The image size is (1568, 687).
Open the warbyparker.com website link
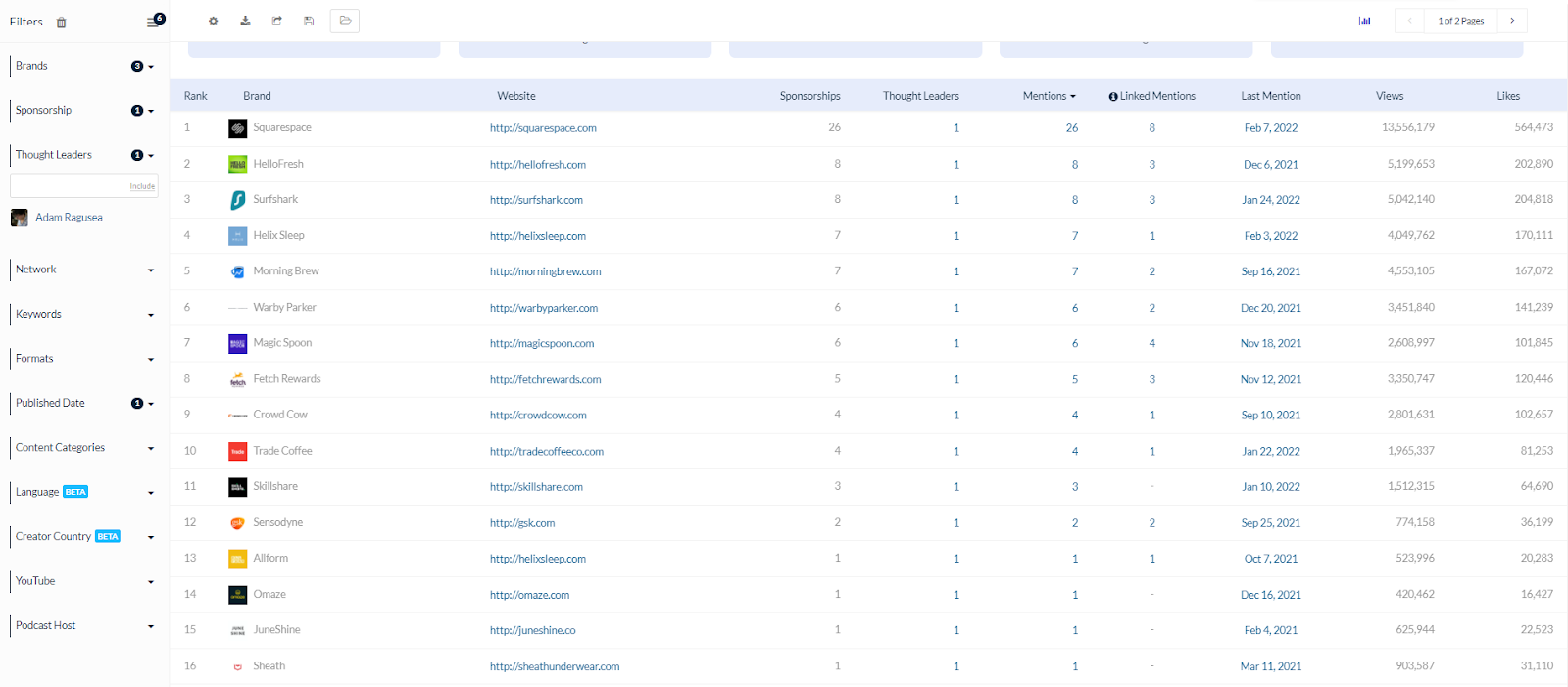coord(544,308)
